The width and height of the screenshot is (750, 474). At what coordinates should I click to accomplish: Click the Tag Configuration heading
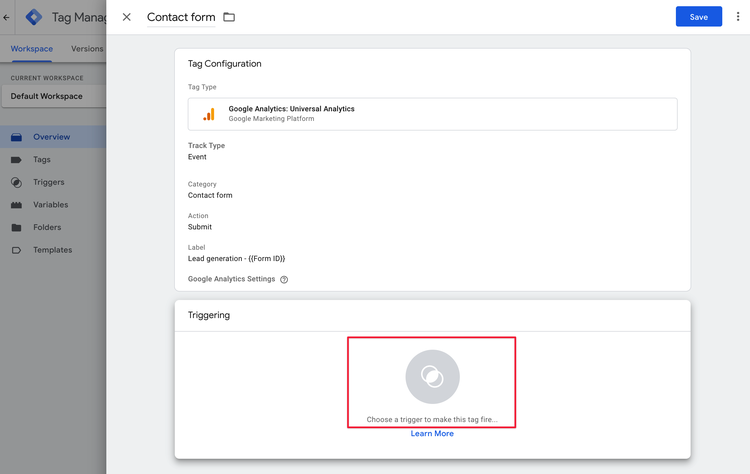click(224, 64)
